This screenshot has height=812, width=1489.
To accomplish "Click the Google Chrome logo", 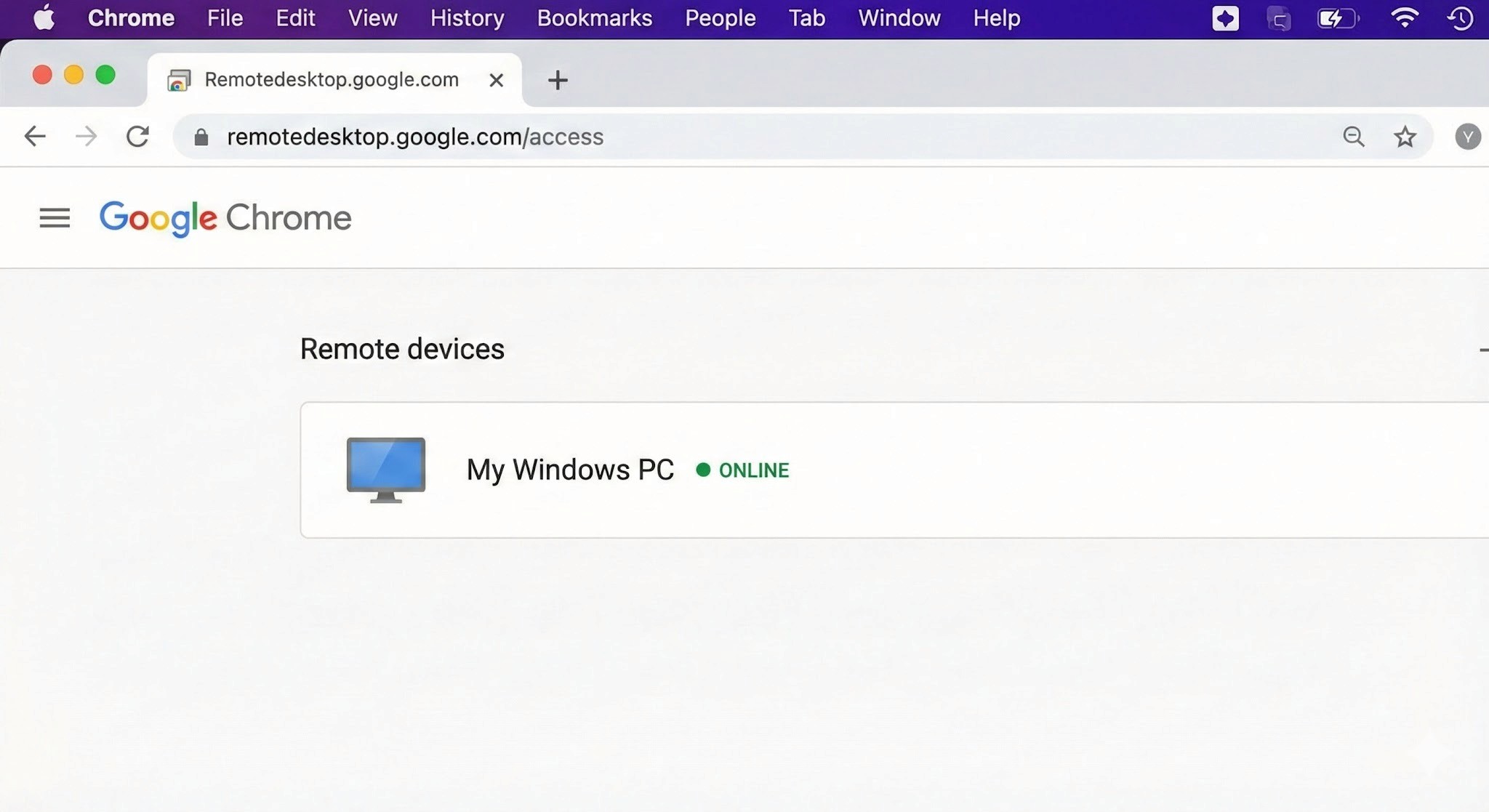I will click(x=225, y=217).
